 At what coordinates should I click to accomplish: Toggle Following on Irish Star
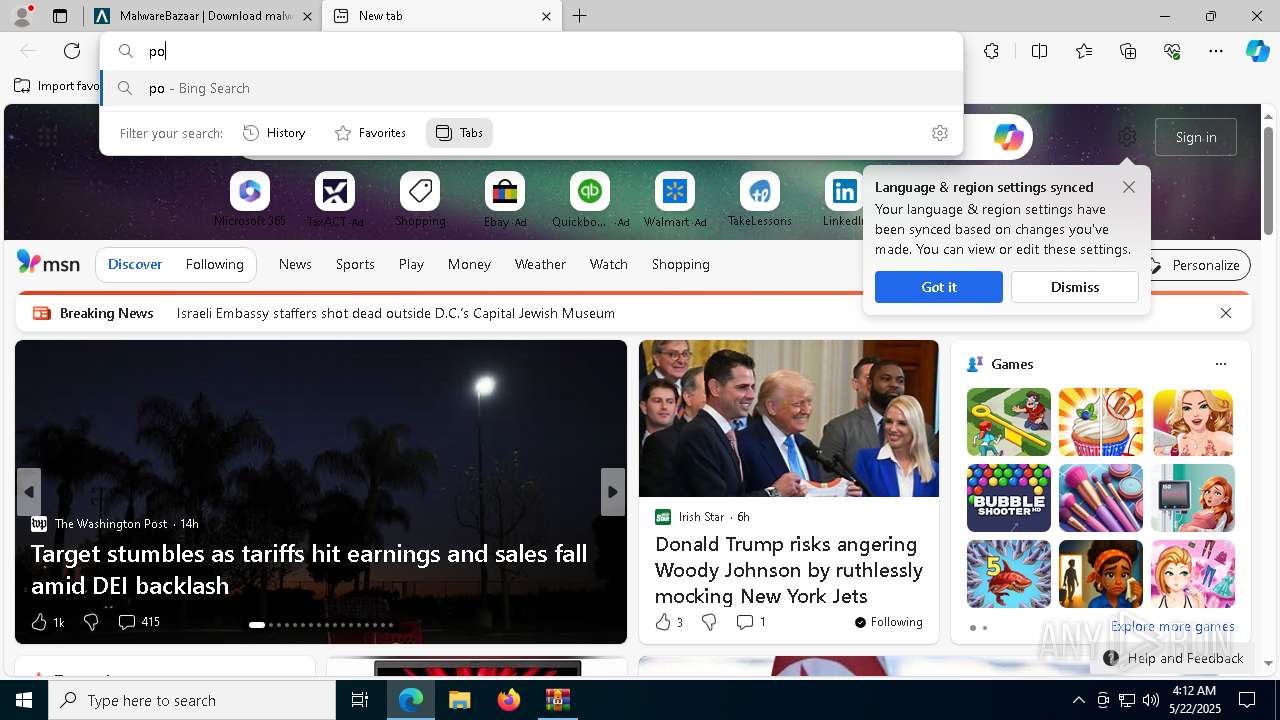point(888,622)
